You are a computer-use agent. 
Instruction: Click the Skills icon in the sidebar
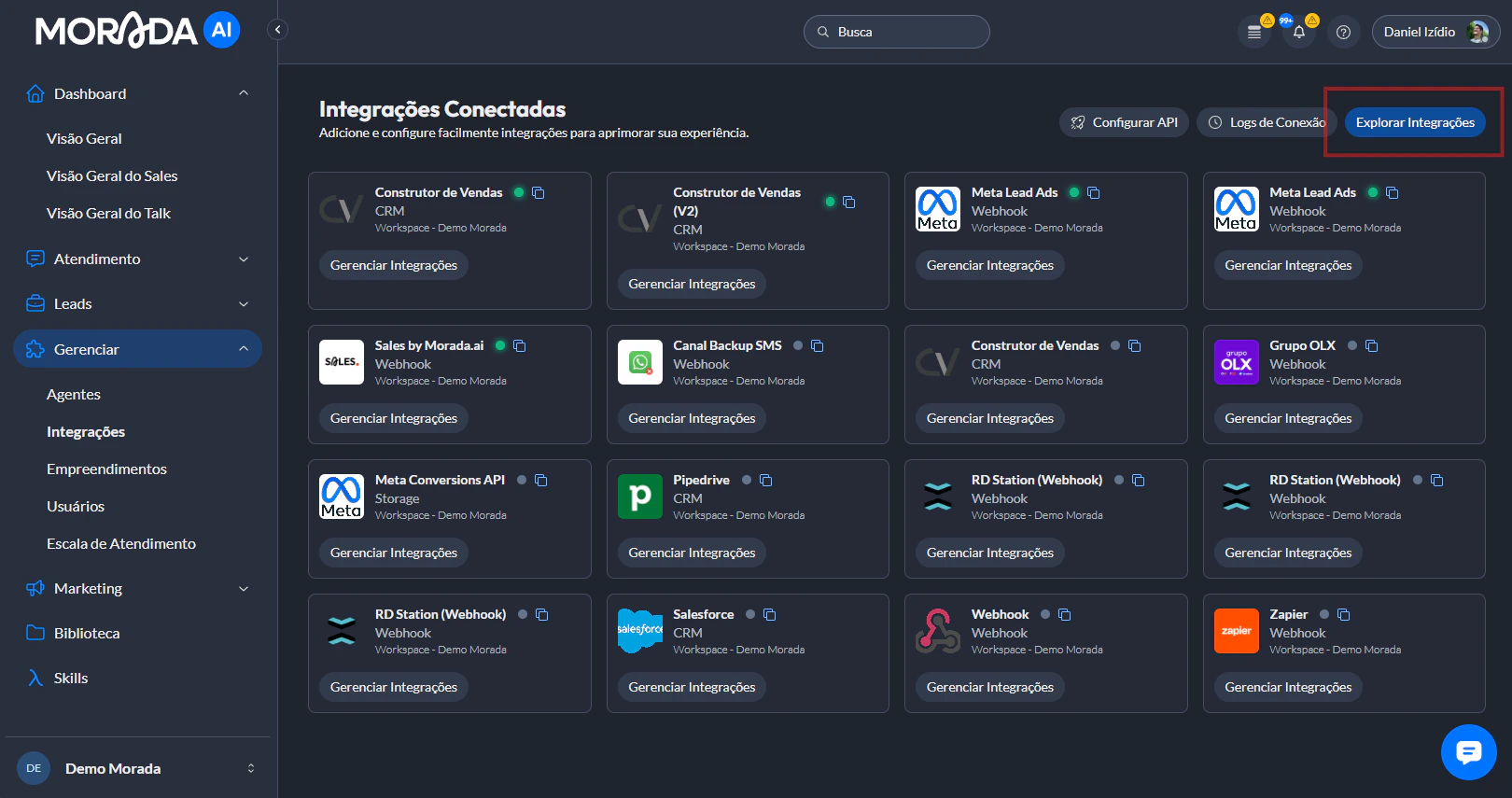(x=35, y=678)
